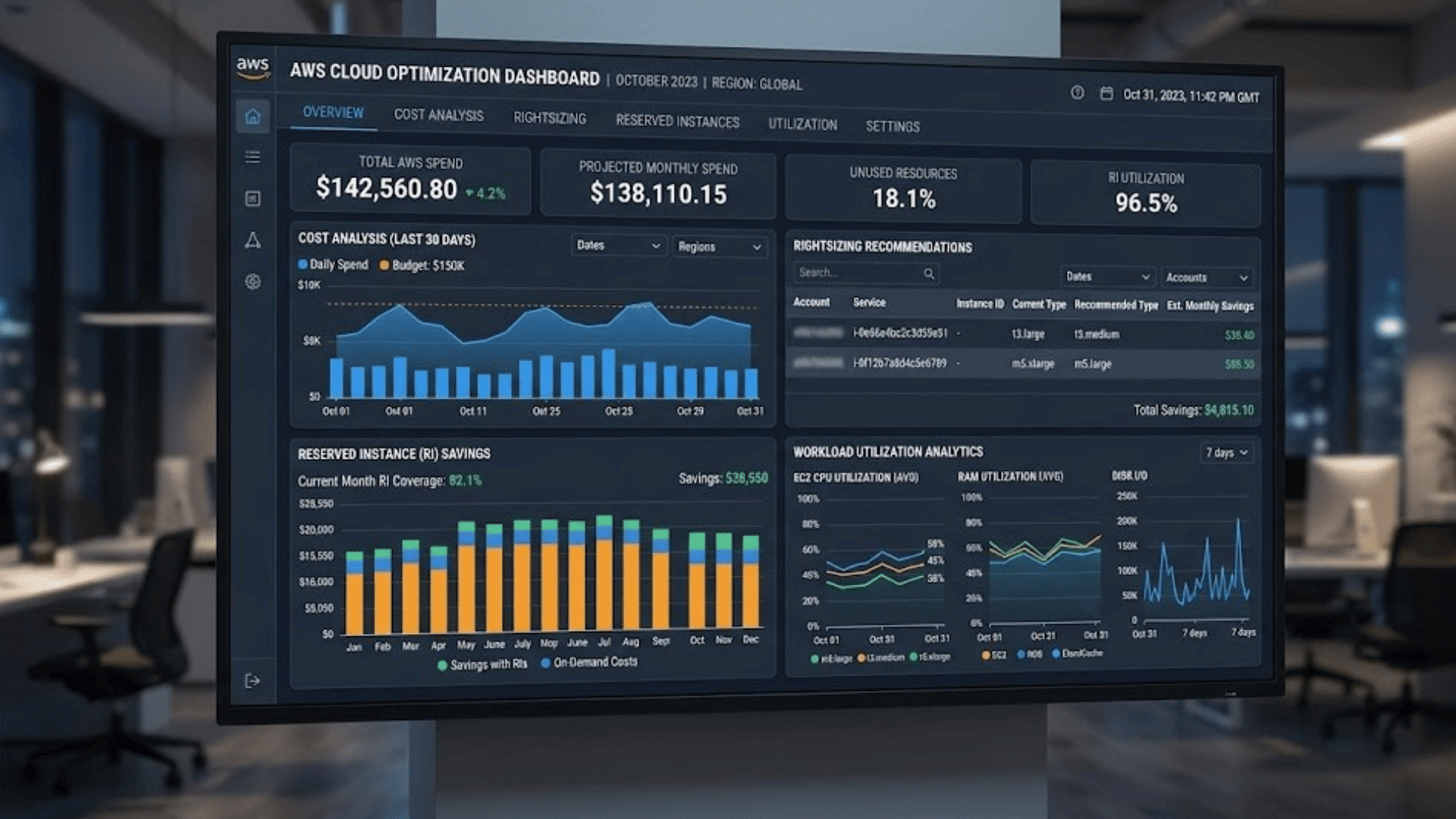This screenshot has height=819, width=1456.
Task: Switch to the Overview tab
Action: click(x=333, y=112)
